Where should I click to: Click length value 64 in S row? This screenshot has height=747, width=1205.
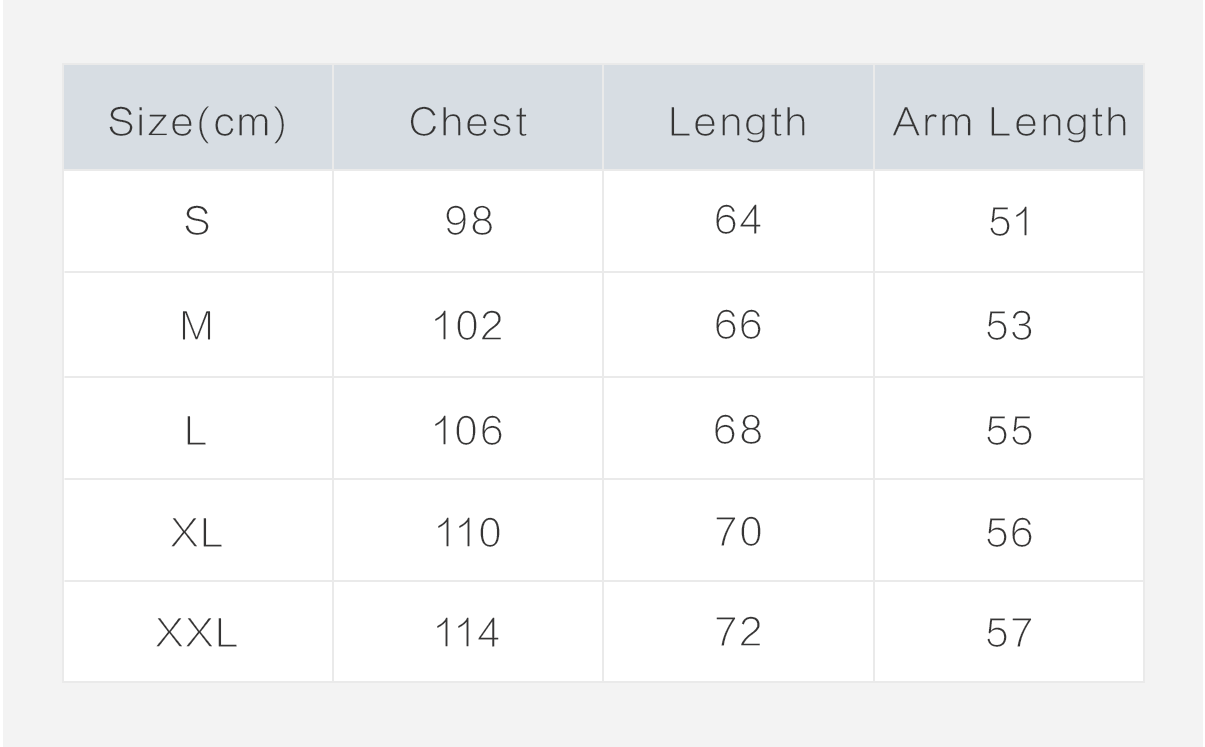click(738, 222)
